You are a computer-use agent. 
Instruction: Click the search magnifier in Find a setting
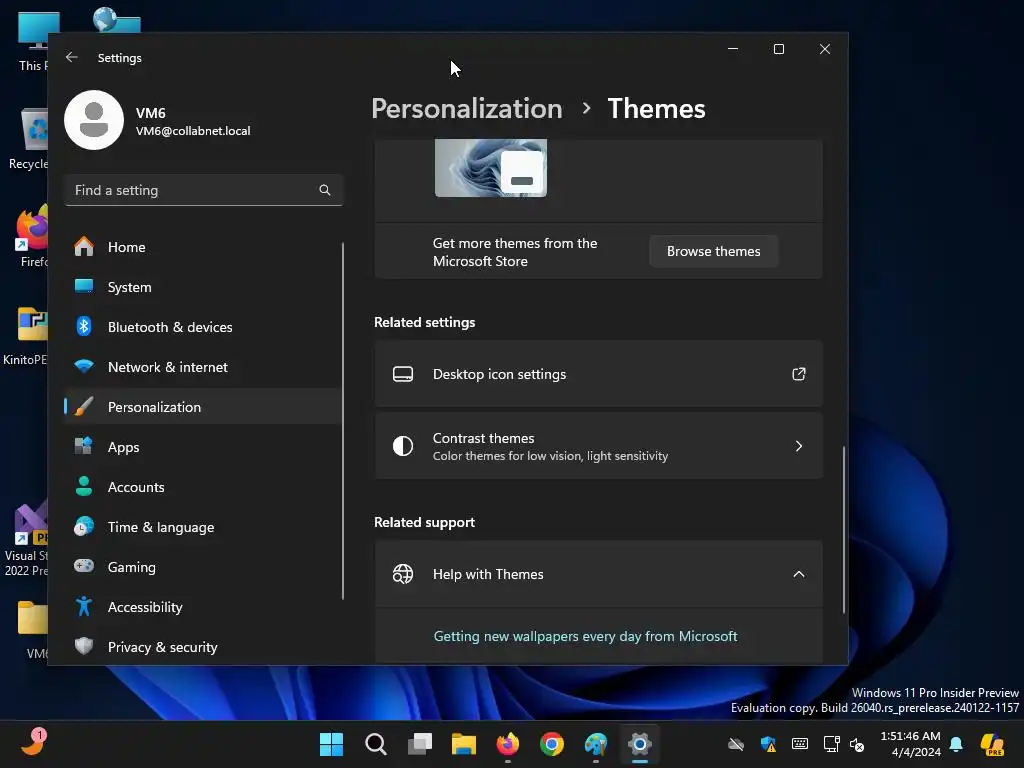pos(325,190)
